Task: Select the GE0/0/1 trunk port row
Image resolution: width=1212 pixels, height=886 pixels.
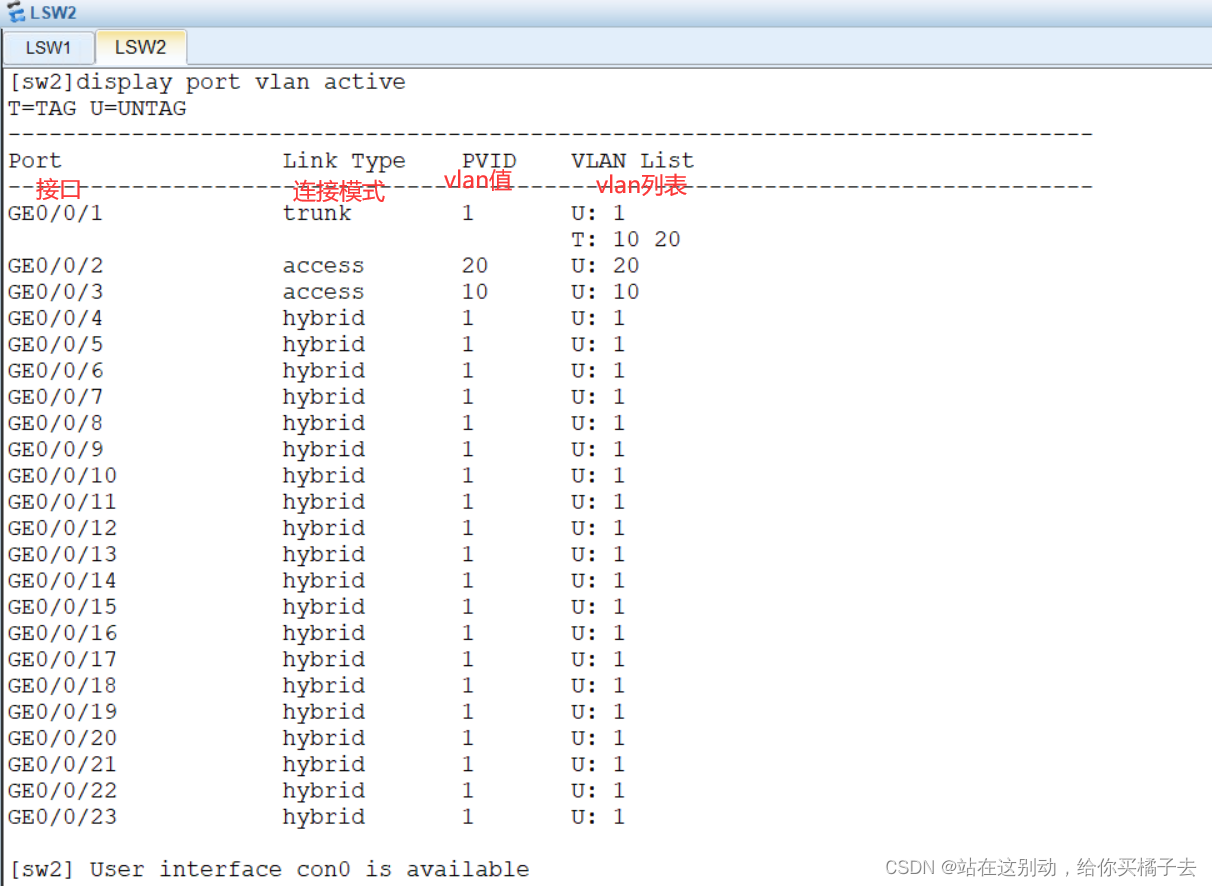Action: tap(300, 213)
